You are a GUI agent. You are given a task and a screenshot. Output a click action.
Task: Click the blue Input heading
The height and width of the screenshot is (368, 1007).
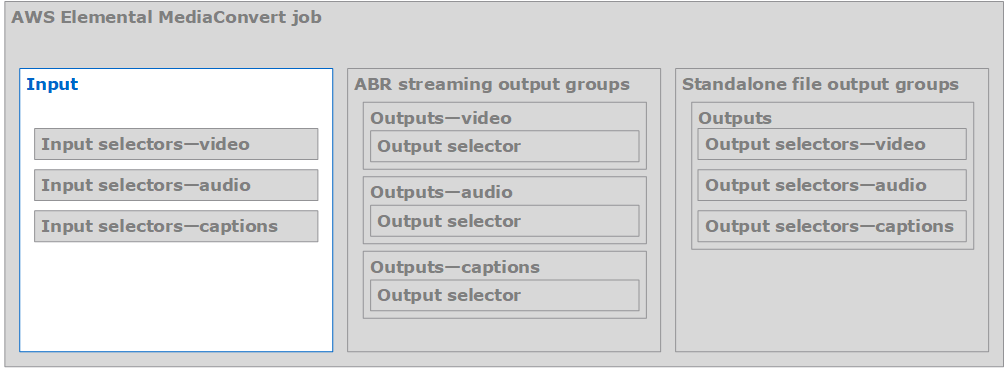52,84
